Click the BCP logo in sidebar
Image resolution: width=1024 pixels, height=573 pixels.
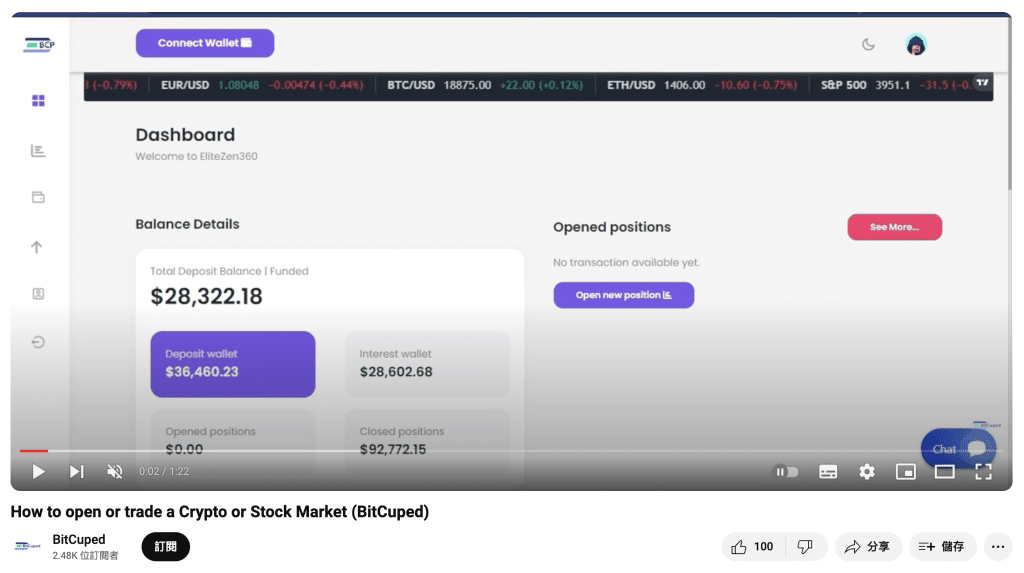(x=39, y=45)
